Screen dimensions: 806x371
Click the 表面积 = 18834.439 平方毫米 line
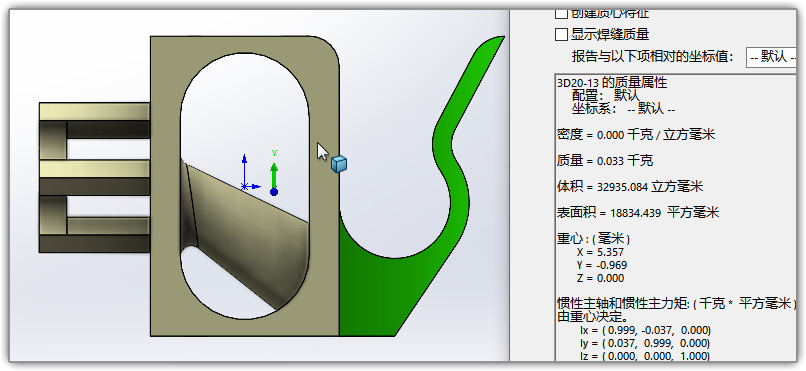point(637,212)
